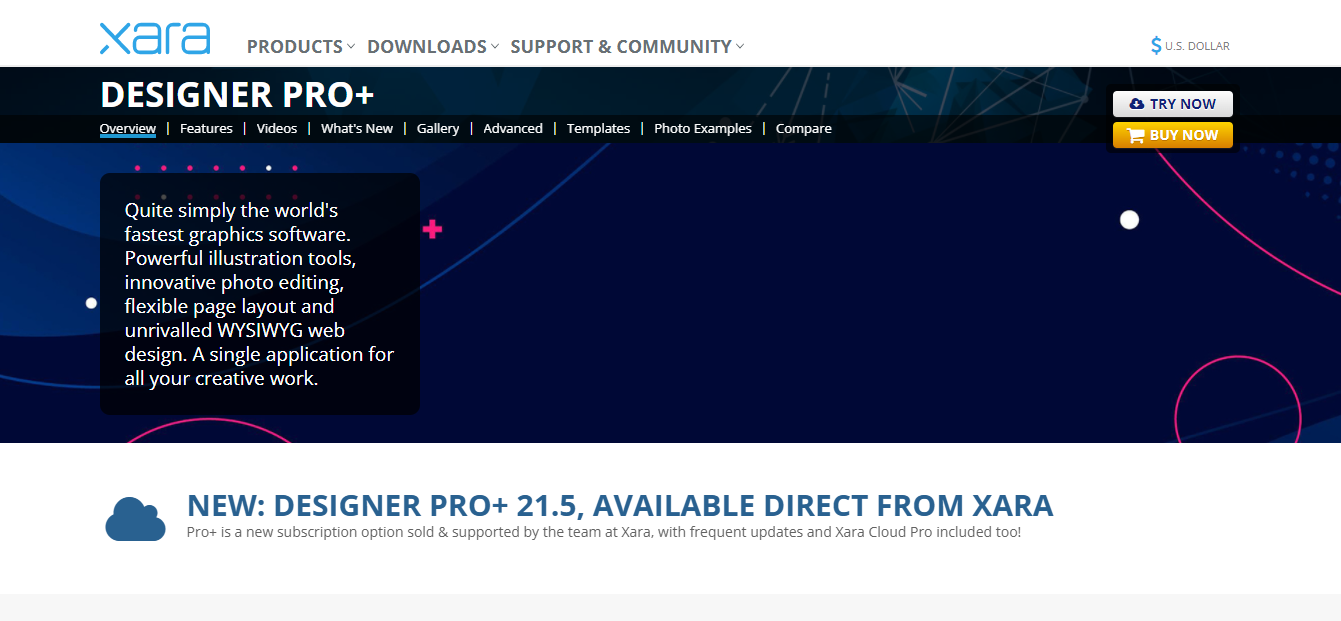Click the TRY NOW button

pos(1173,104)
